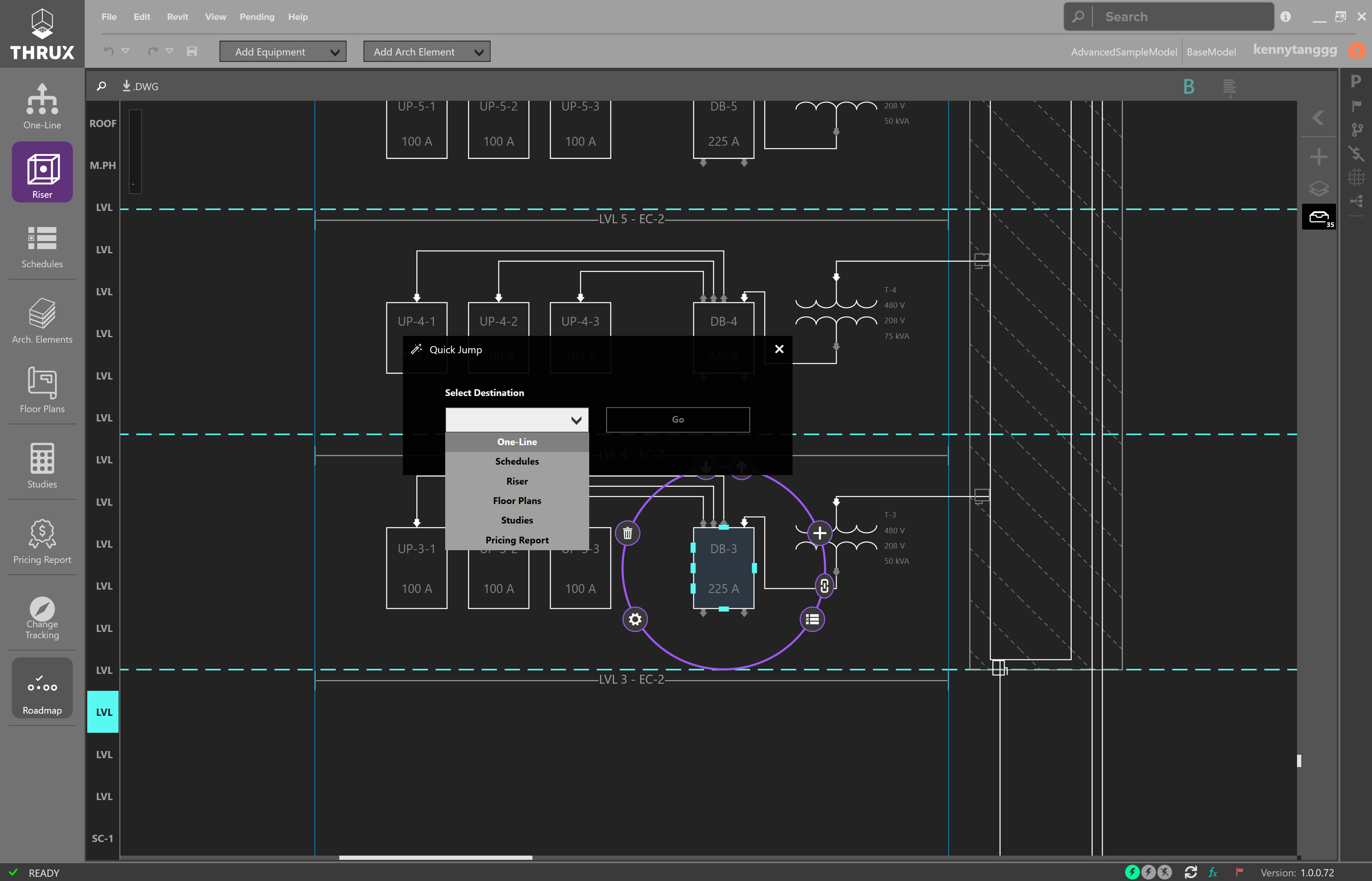Click the red flag icon in status bar
This screenshot has width=1372, height=881.
pyautogui.click(x=1239, y=872)
